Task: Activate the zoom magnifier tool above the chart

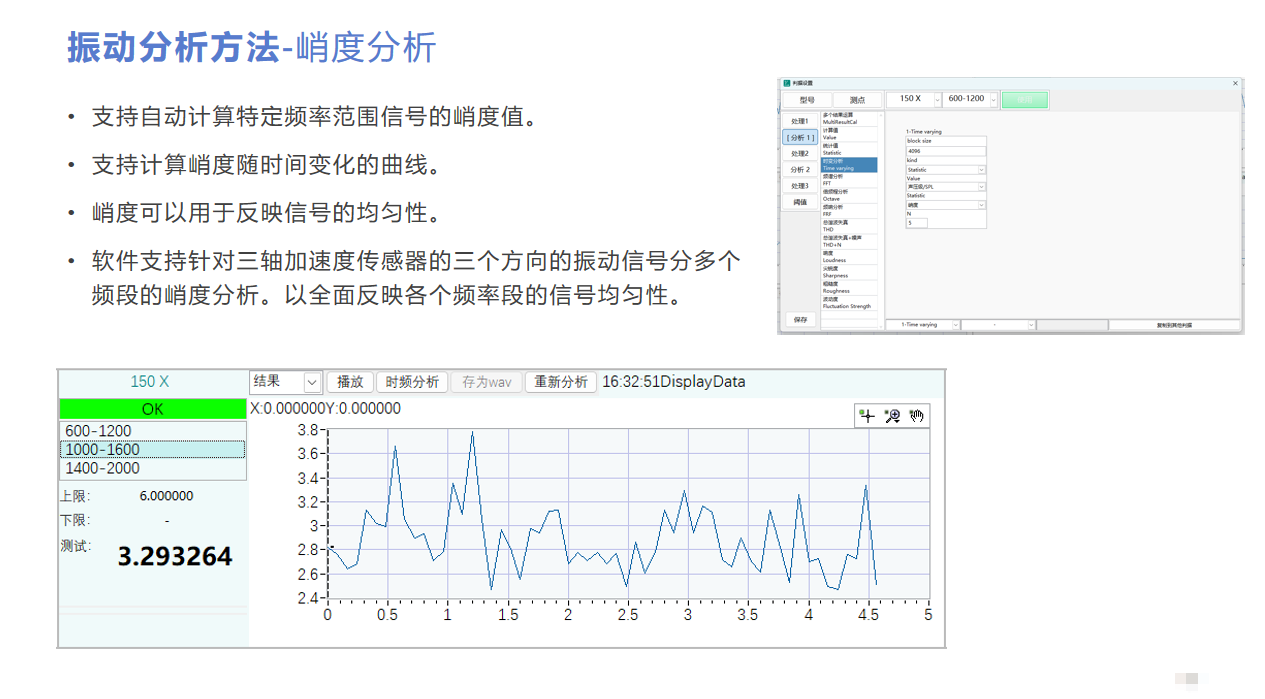Action: pos(893,416)
